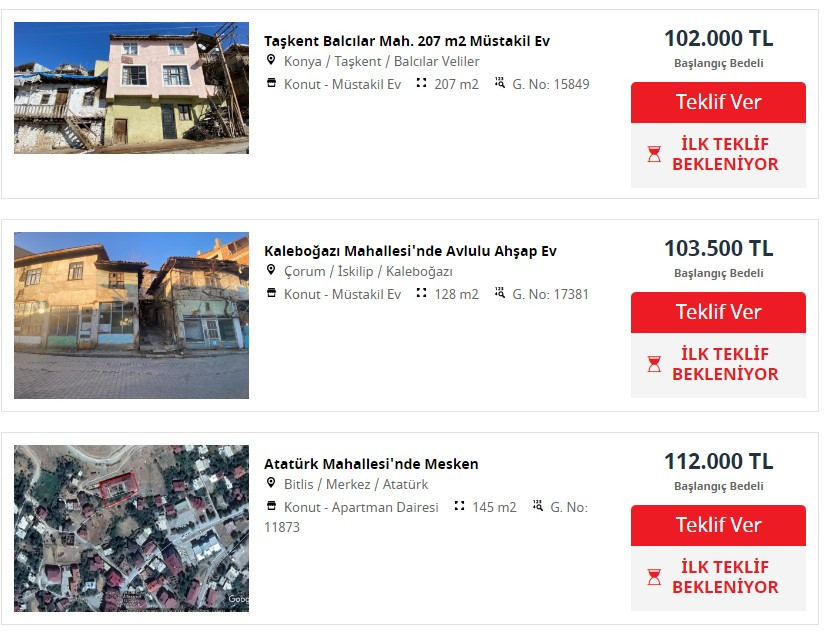View old wooden houses street photo
Screen dimensions: 834x636
131,315
